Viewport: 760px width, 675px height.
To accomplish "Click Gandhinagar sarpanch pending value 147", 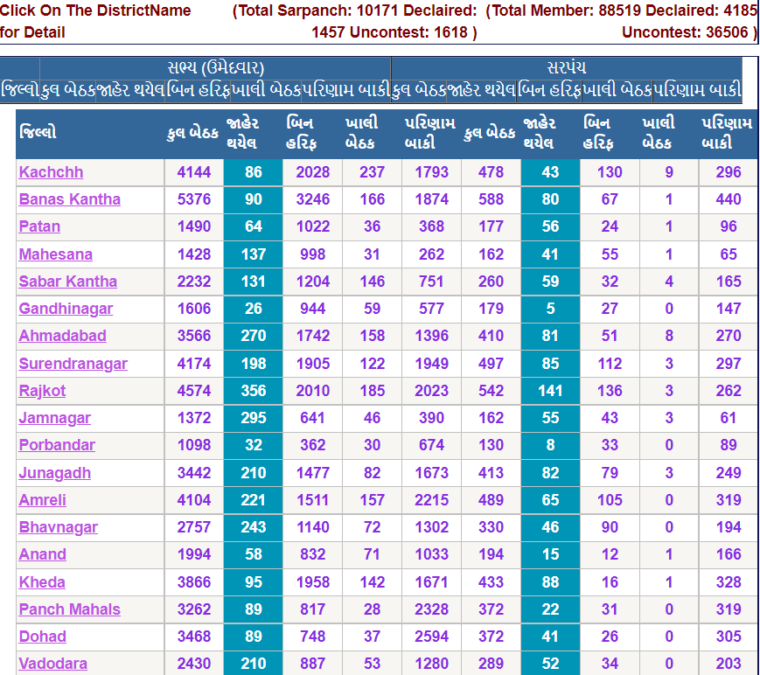I will 728,308.
